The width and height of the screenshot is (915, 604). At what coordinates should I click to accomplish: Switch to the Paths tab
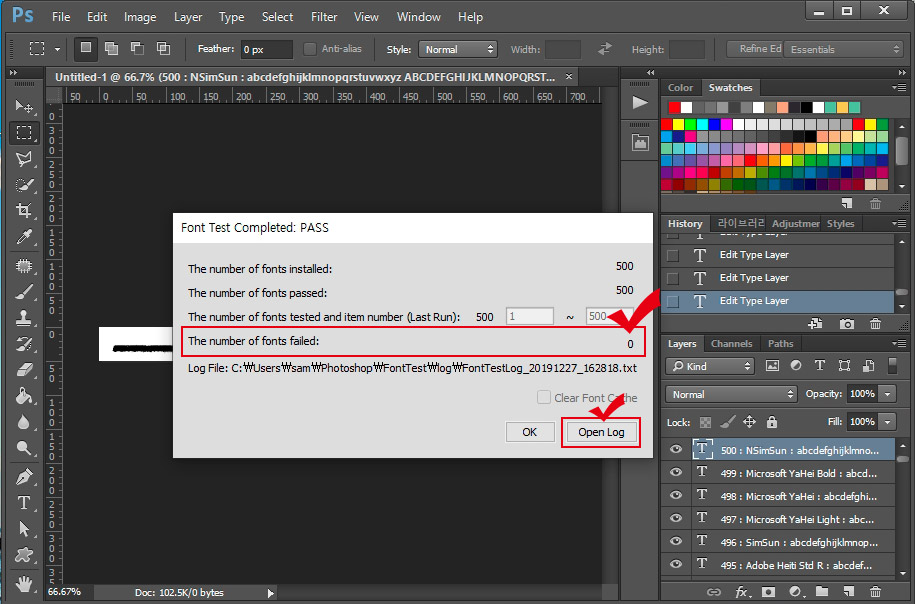(x=780, y=344)
